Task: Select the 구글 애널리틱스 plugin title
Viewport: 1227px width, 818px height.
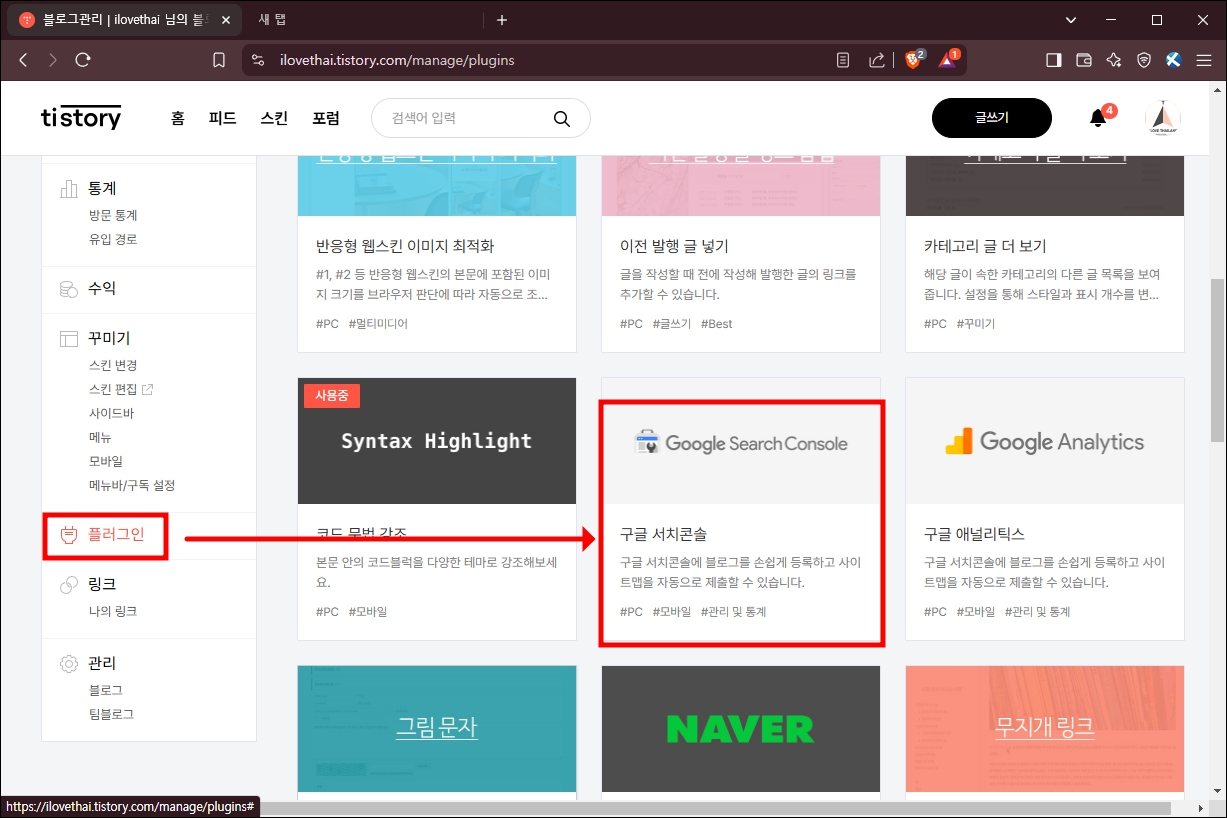Action: pos(974,534)
